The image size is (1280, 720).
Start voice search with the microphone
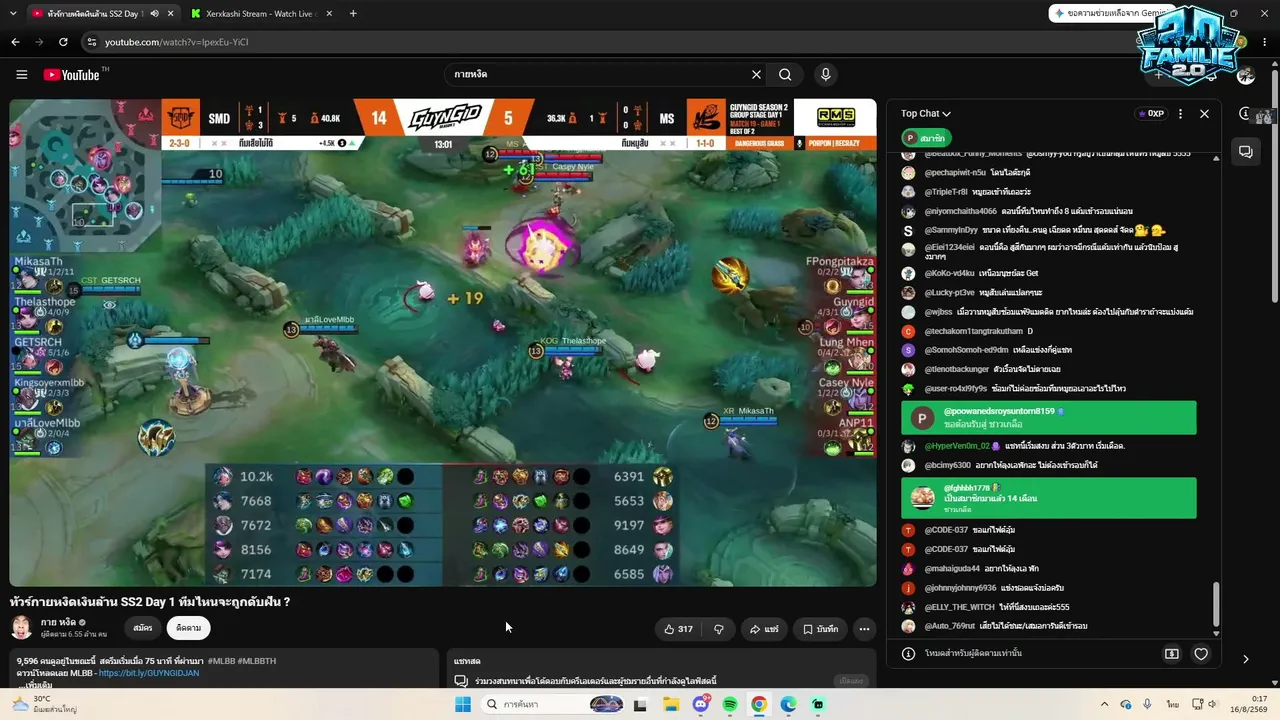(825, 74)
